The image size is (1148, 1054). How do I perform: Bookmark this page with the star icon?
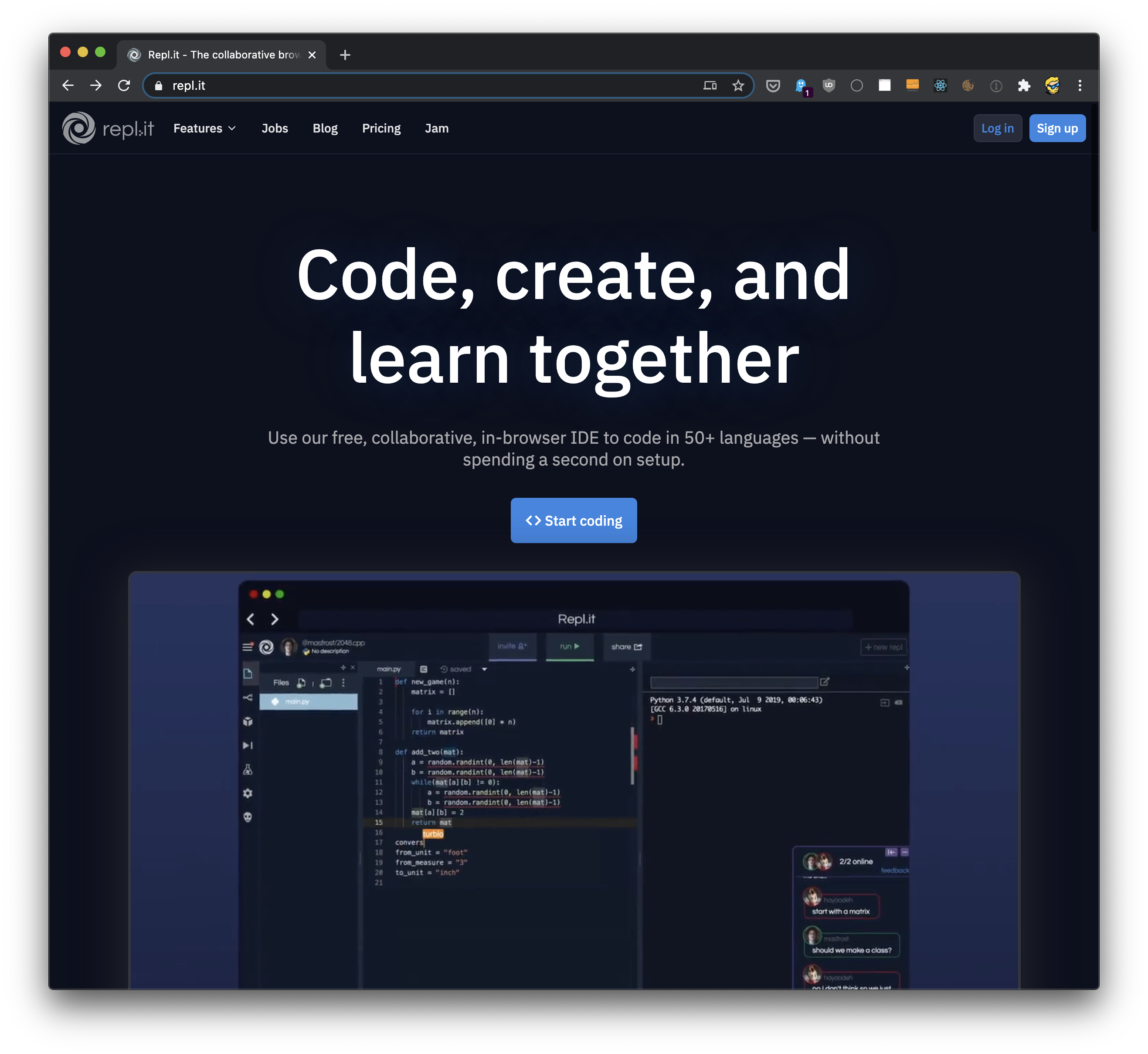pos(738,85)
